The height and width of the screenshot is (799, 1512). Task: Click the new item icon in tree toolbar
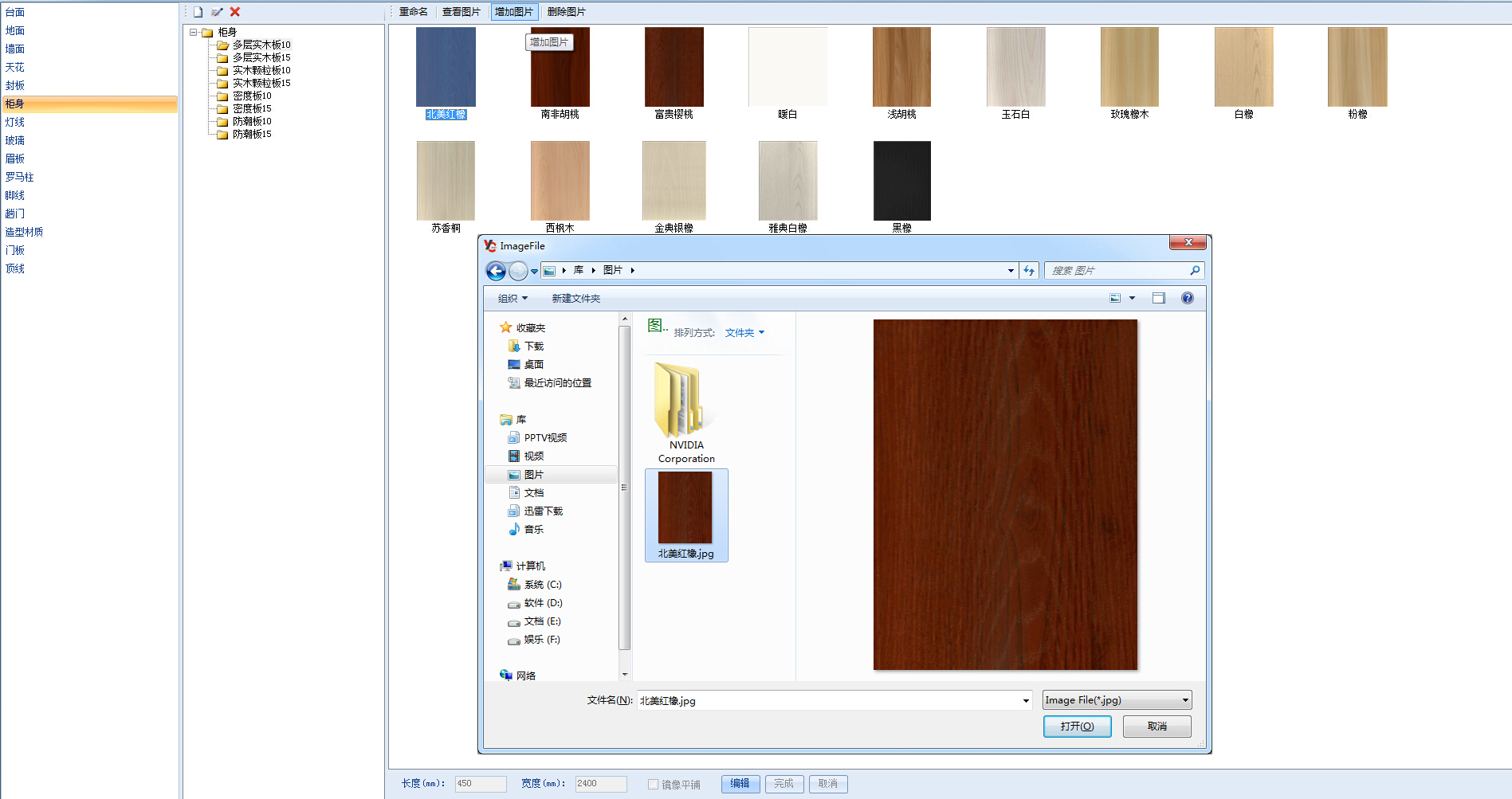click(x=198, y=12)
